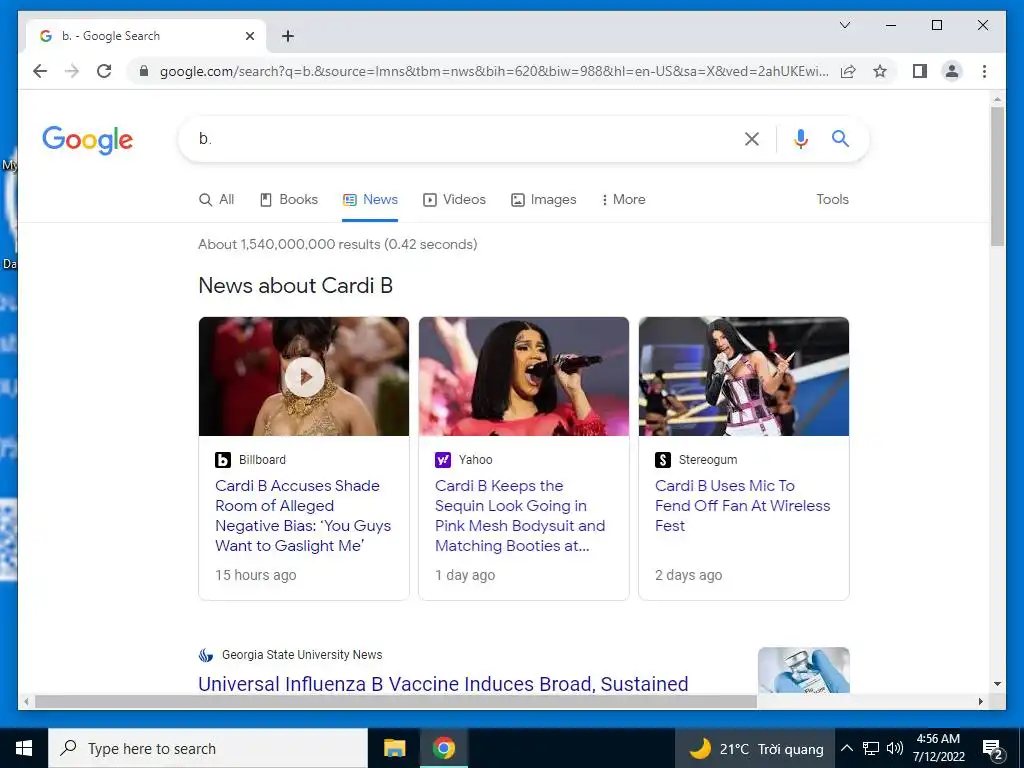Screen dimensions: 1024x768
Task: Open the search Tools options
Action: pos(832,199)
